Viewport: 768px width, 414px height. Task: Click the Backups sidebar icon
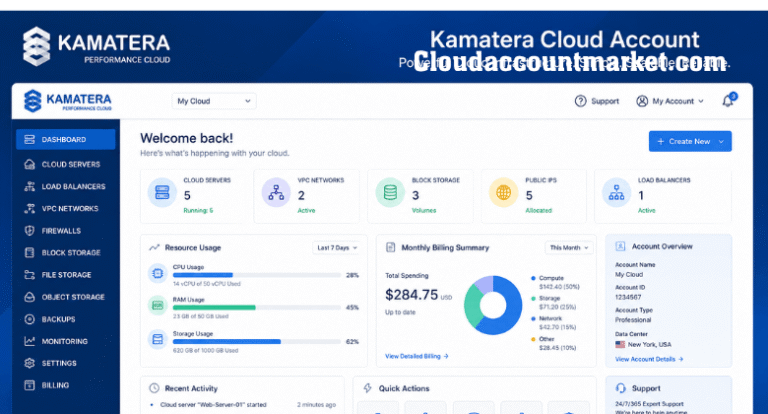[x=29, y=319]
